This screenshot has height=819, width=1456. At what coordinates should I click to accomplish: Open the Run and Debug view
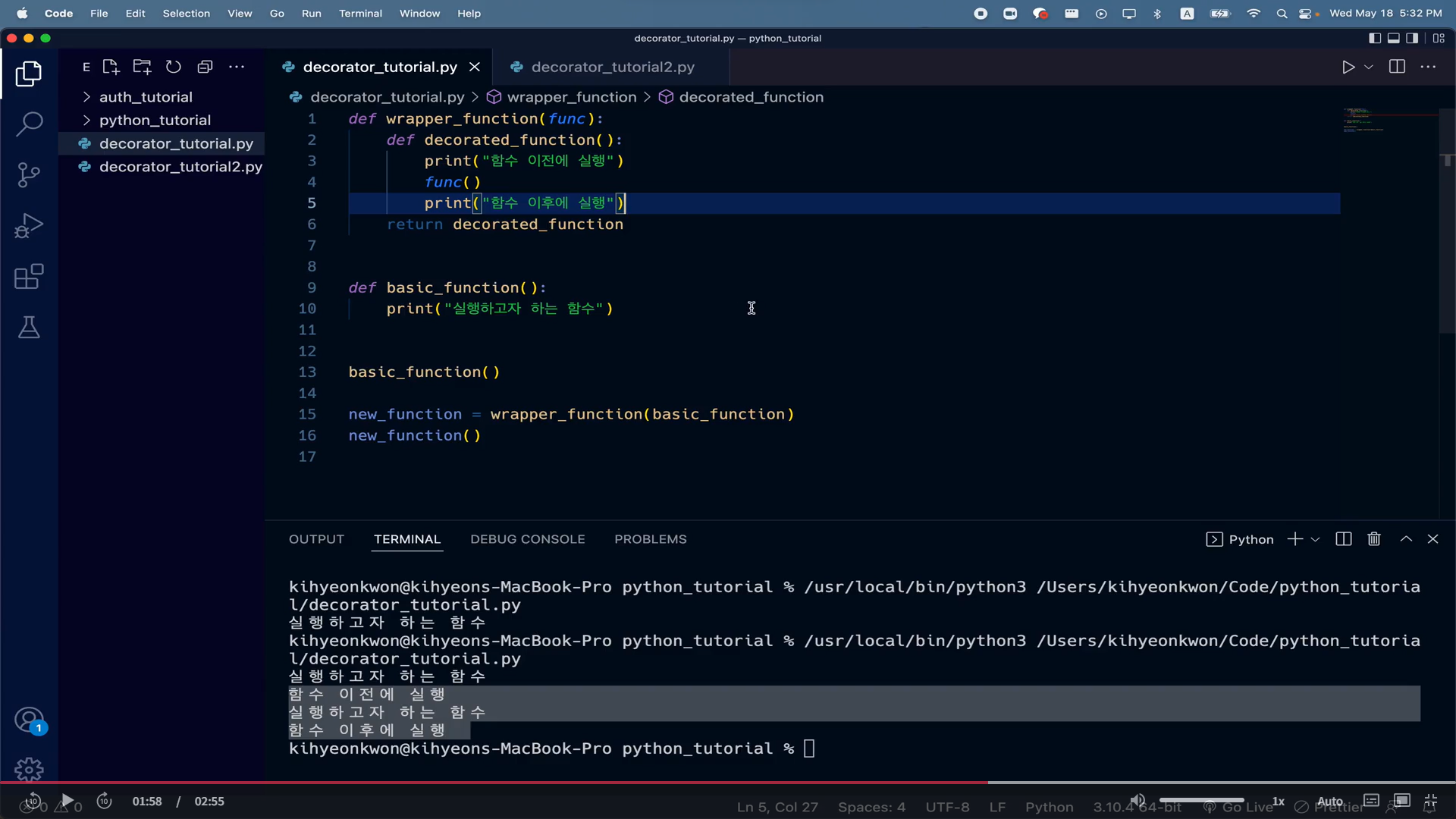29,226
